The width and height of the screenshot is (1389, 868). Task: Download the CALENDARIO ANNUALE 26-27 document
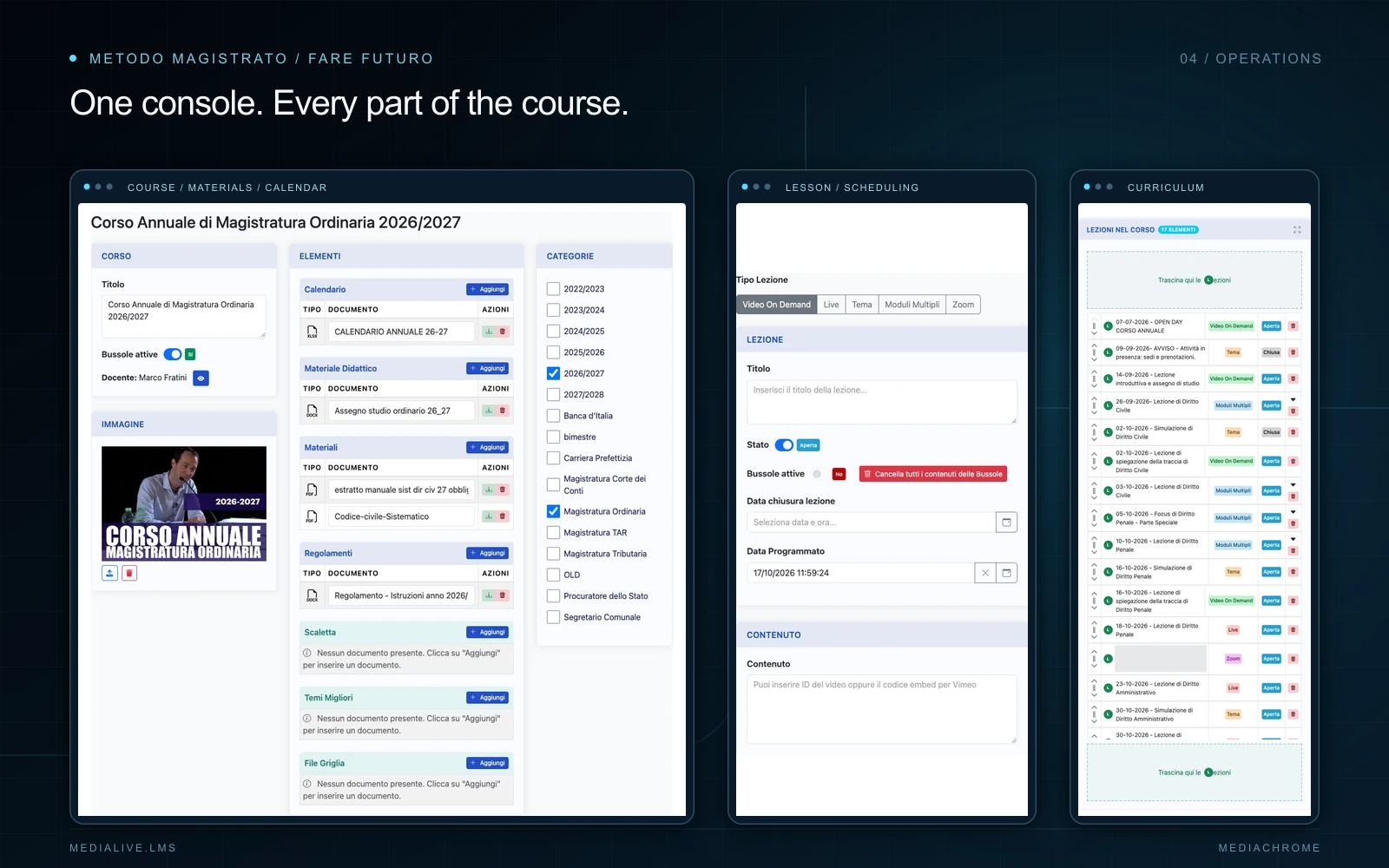[489, 332]
